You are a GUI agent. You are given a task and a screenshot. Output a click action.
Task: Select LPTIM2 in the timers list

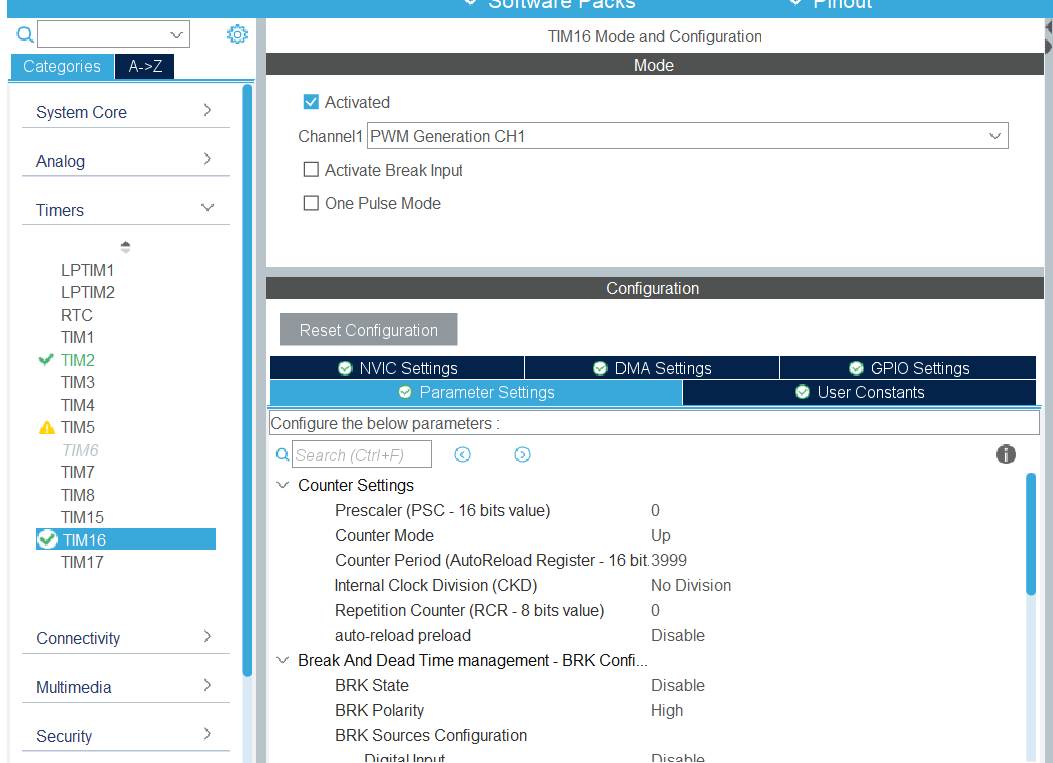tap(87, 292)
